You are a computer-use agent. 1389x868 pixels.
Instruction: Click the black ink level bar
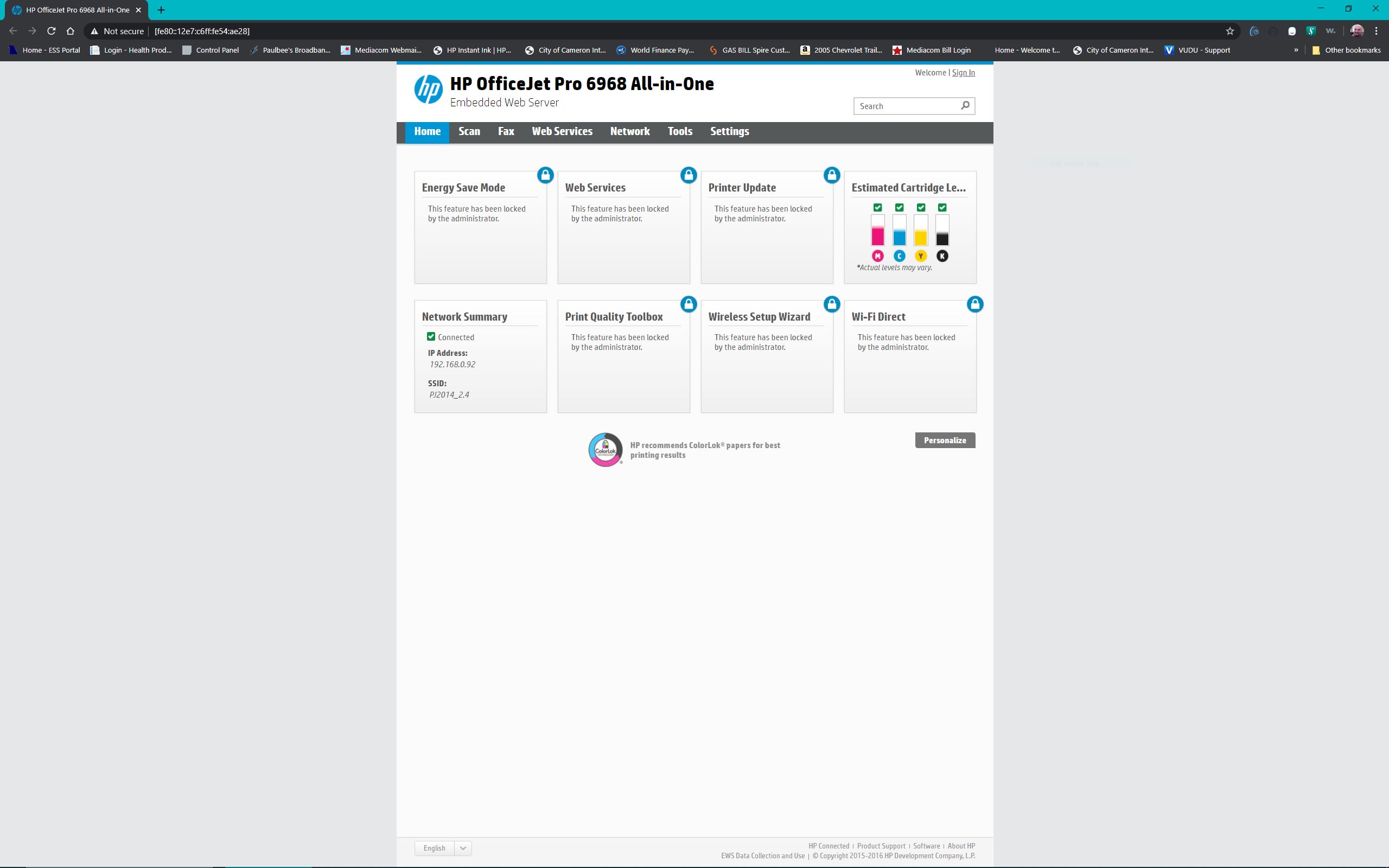942,230
